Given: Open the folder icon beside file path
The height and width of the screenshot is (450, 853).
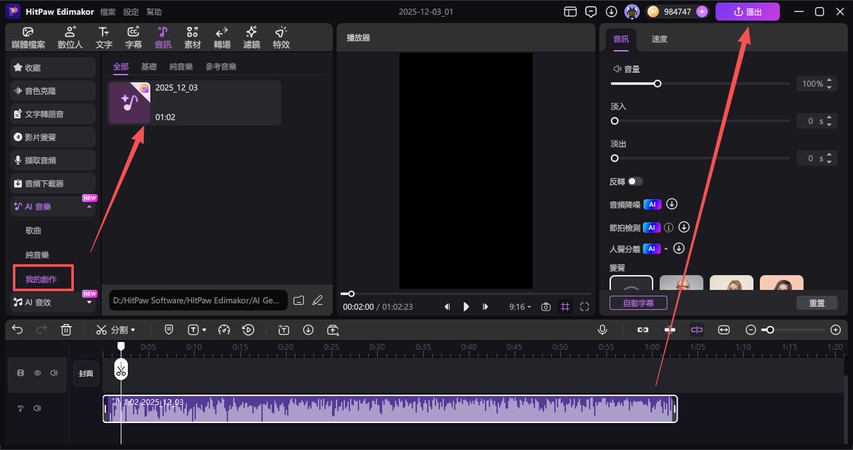Looking at the screenshot, I should [x=299, y=300].
